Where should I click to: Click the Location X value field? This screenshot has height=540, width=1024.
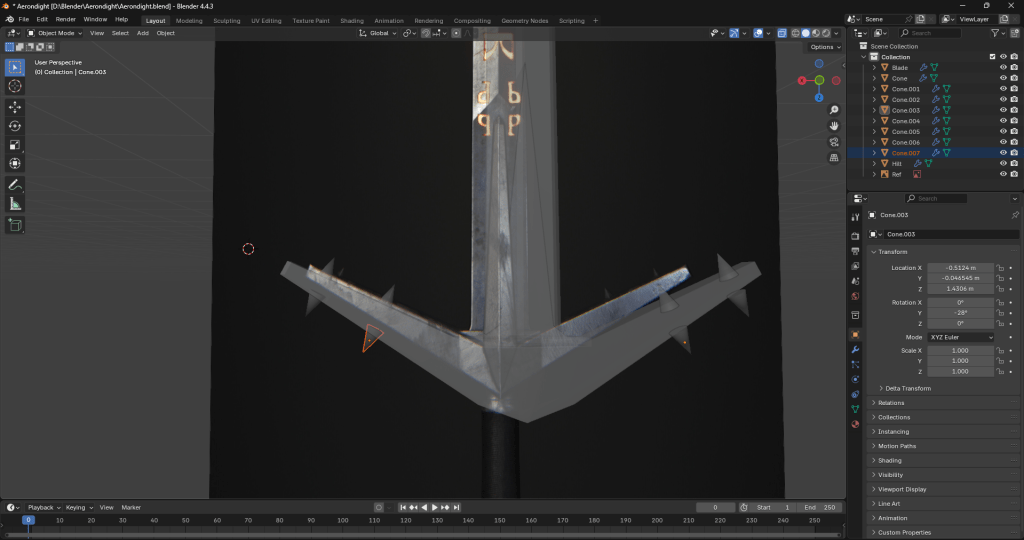click(x=960, y=268)
